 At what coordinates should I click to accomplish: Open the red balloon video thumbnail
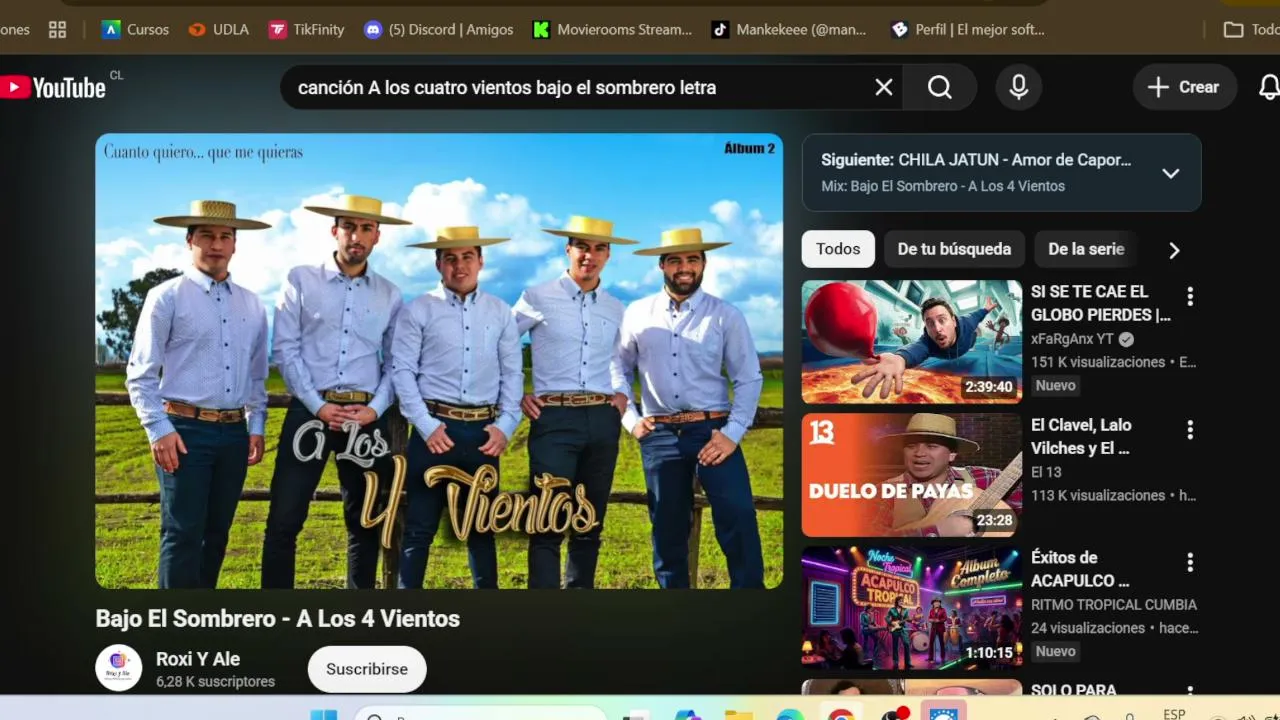point(912,342)
